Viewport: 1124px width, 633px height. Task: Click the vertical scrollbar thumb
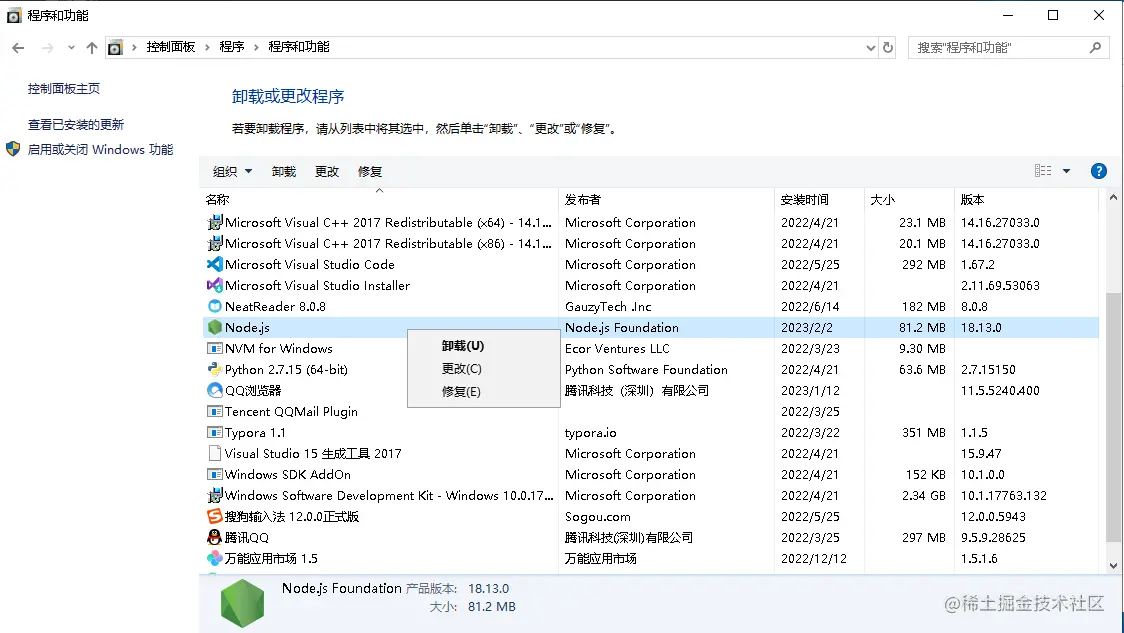[x=1113, y=417]
